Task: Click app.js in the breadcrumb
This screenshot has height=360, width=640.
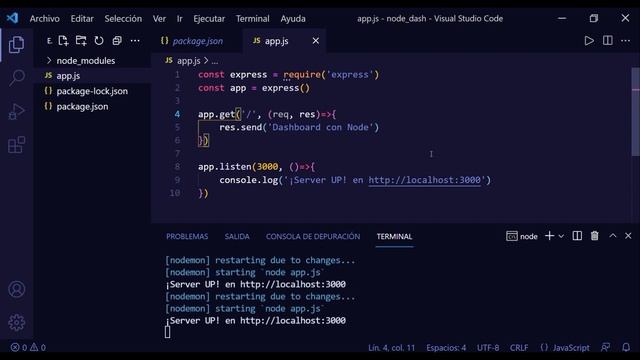Action: [188, 61]
